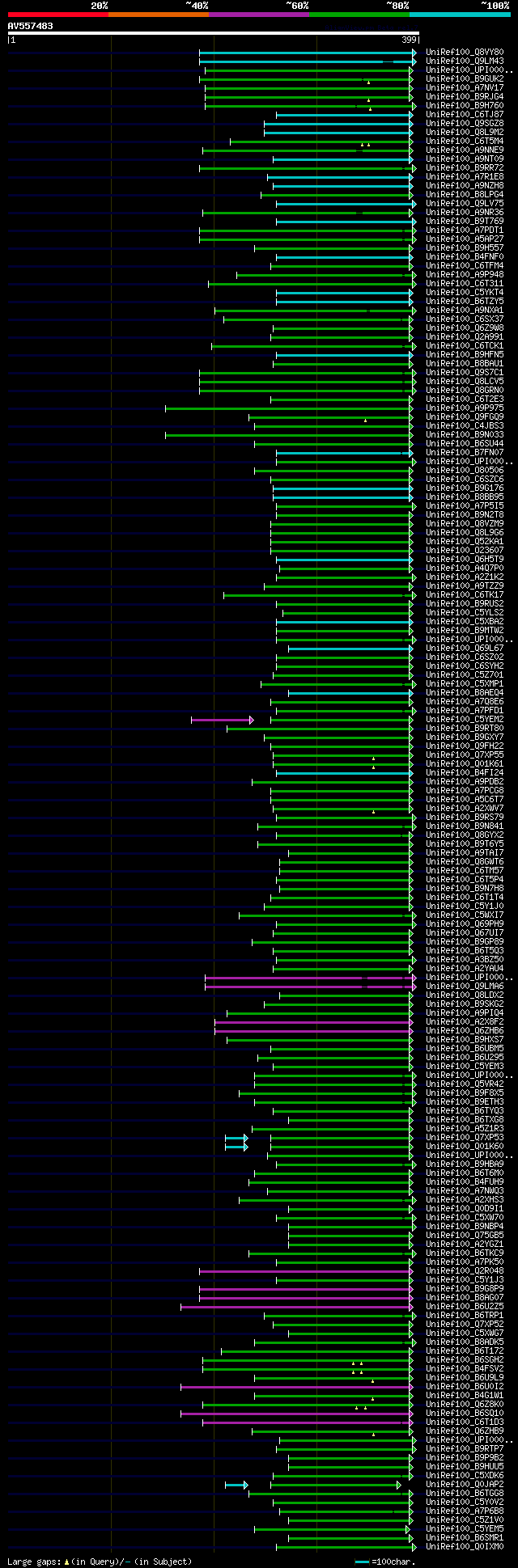
Task: Open hit UniRef100_Q9LV75
Action: click(x=465, y=204)
